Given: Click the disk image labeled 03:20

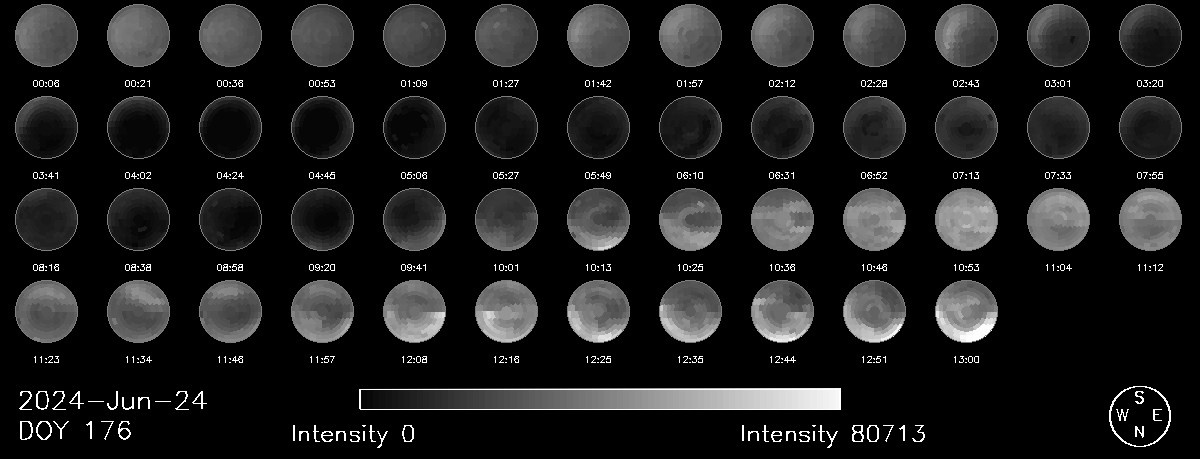Looking at the screenshot, I should pyautogui.click(x=1150, y=36).
